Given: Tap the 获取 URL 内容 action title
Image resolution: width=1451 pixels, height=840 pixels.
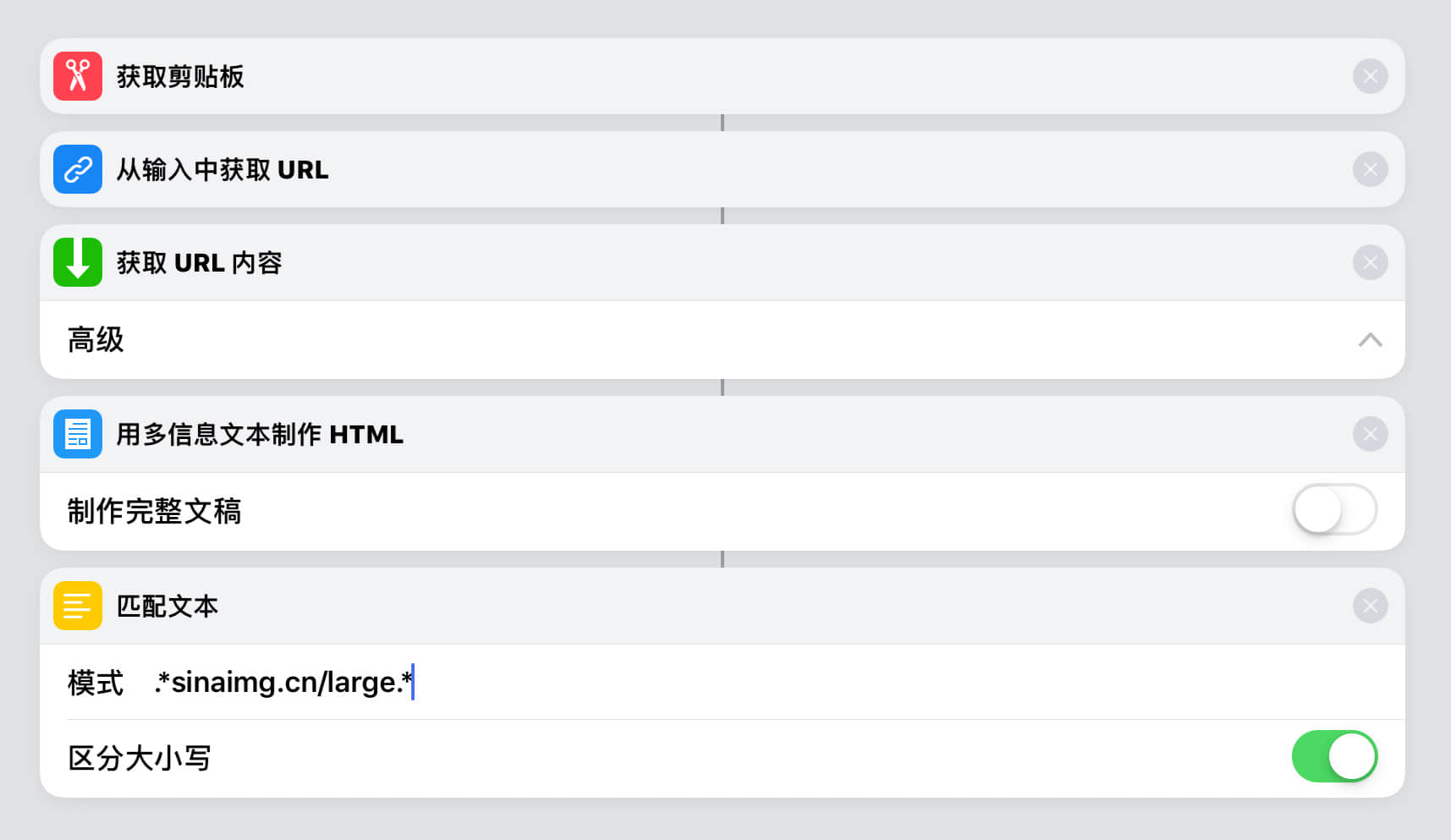Looking at the screenshot, I should pos(199,262).
